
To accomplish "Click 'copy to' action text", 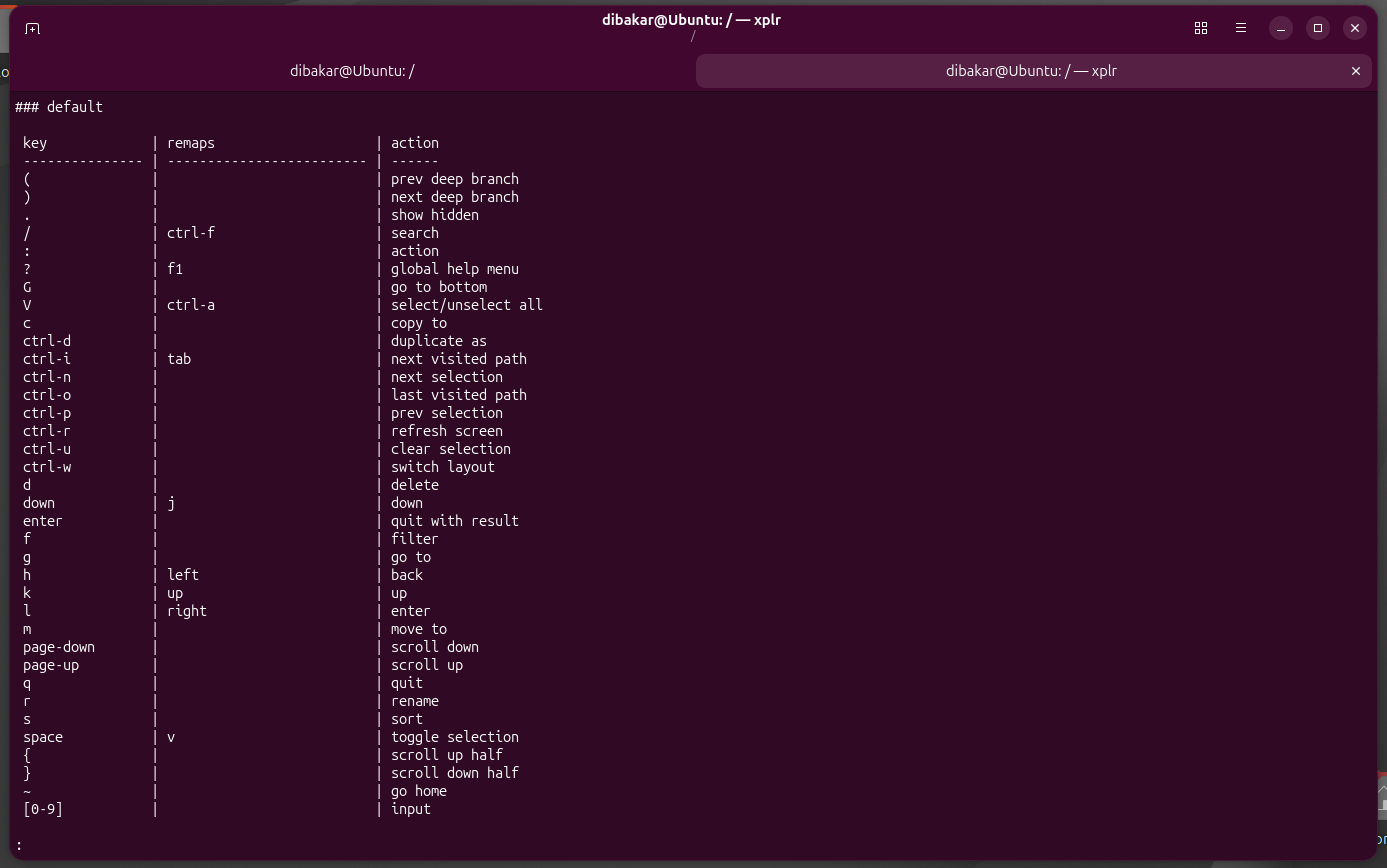I will [419, 323].
